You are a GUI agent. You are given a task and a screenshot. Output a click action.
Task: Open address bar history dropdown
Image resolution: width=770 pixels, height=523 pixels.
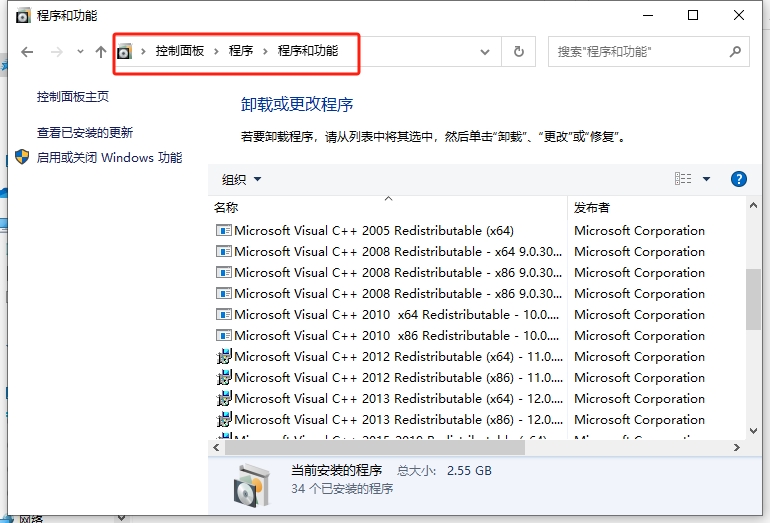[x=485, y=52]
